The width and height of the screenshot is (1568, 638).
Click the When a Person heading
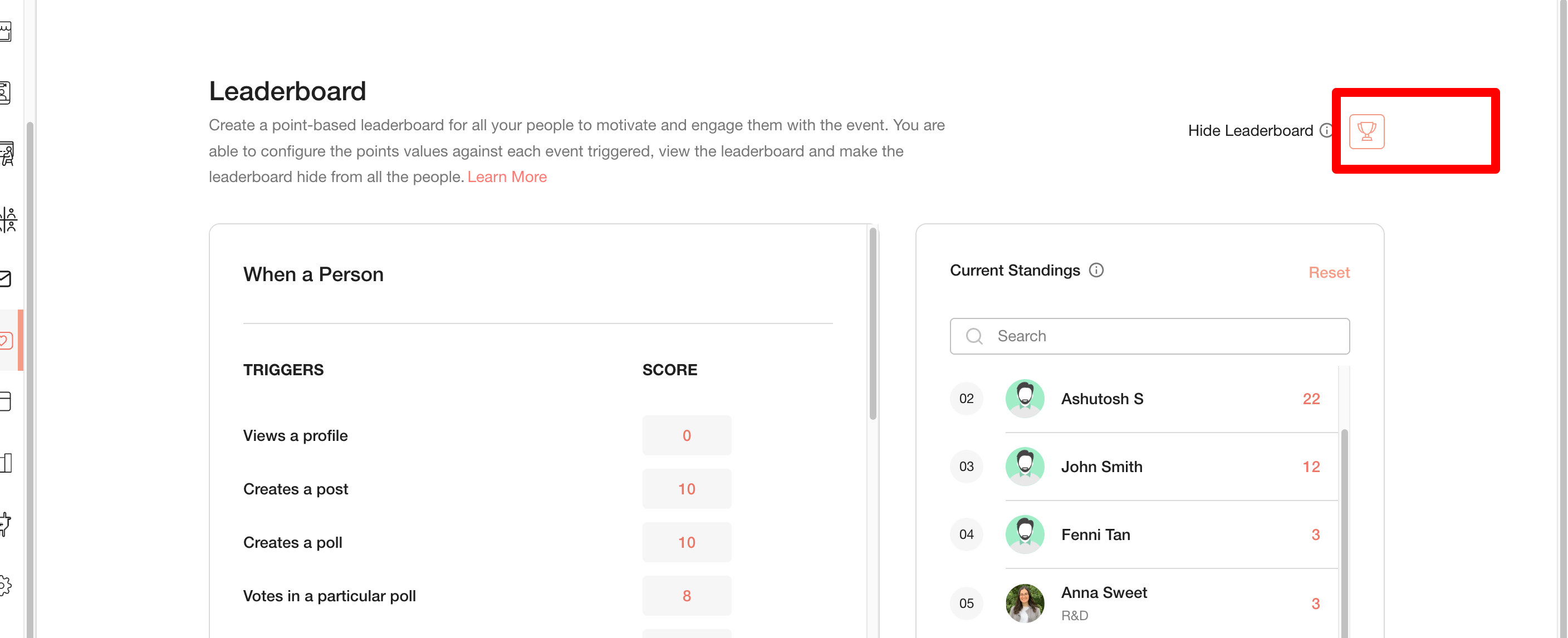tap(313, 274)
